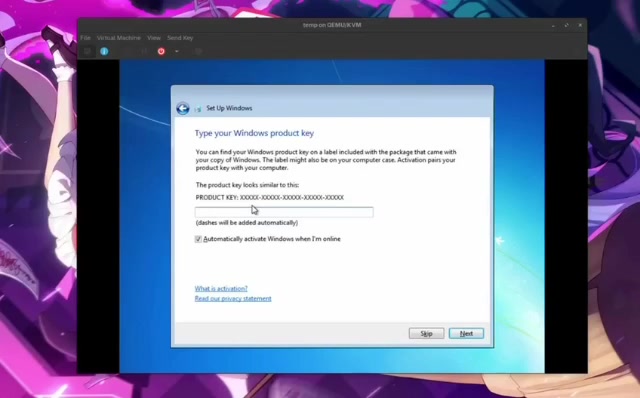Show the graphical console view icon

coord(87,51)
